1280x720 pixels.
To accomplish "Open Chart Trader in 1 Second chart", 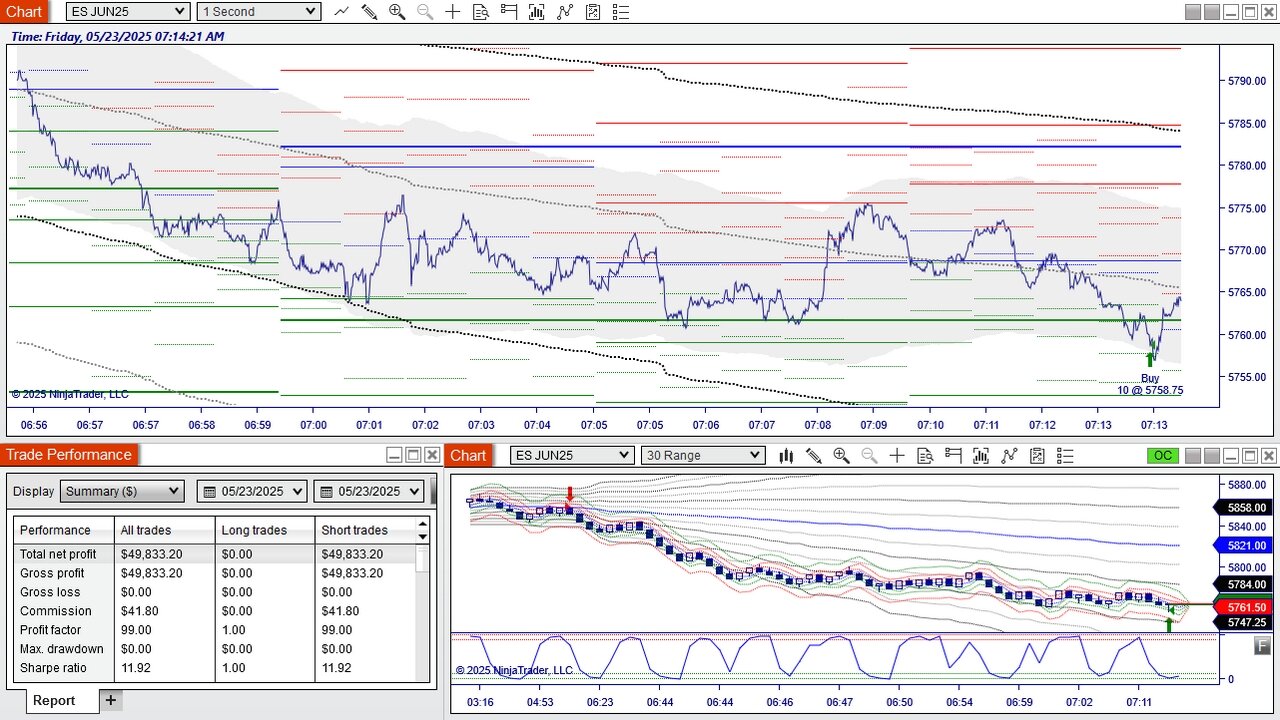I will [509, 12].
